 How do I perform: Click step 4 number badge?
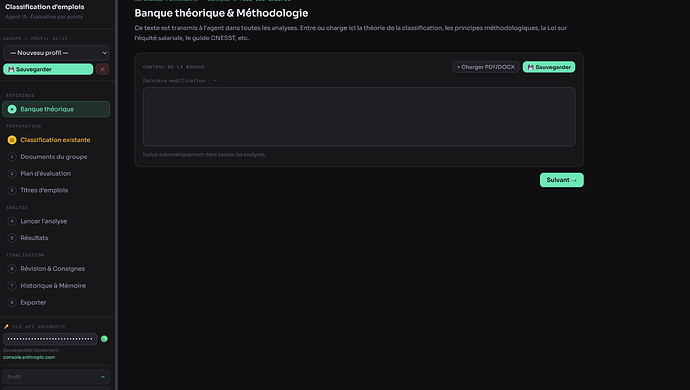(12, 221)
